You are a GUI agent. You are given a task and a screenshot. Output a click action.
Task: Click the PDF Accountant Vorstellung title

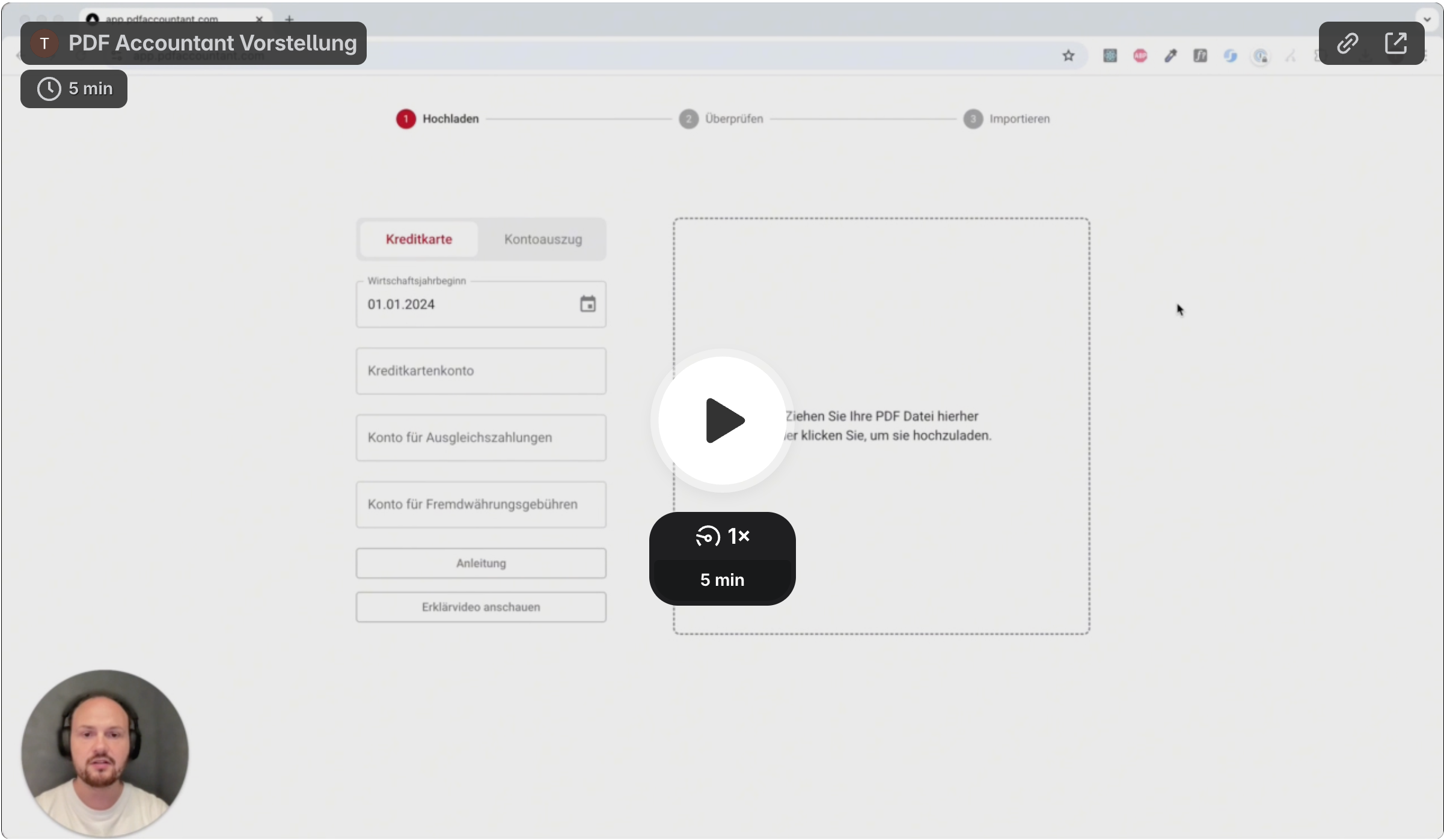click(212, 43)
